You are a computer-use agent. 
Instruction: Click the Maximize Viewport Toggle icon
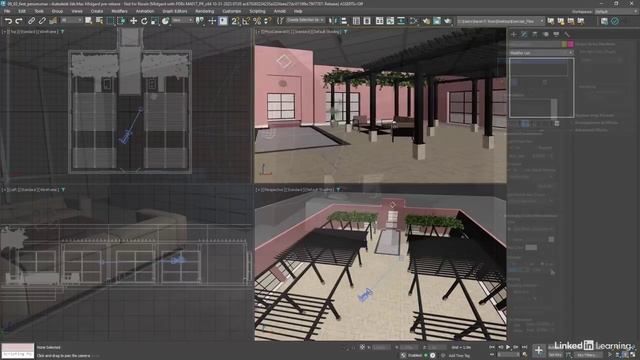point(633,355)
